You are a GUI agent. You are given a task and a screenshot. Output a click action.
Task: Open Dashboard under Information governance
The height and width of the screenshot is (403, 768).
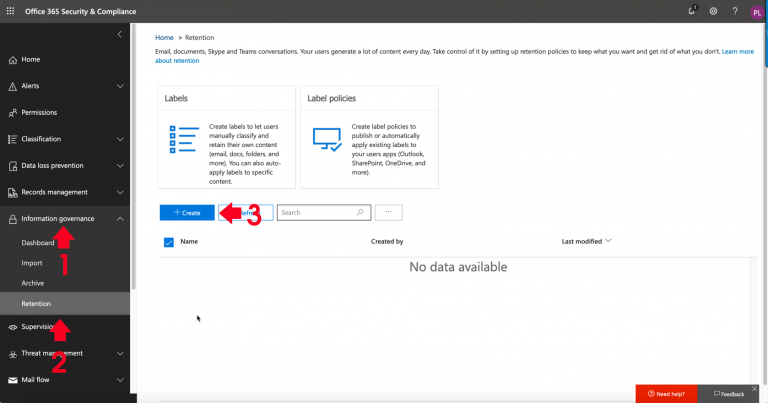[x=38, y=243]
